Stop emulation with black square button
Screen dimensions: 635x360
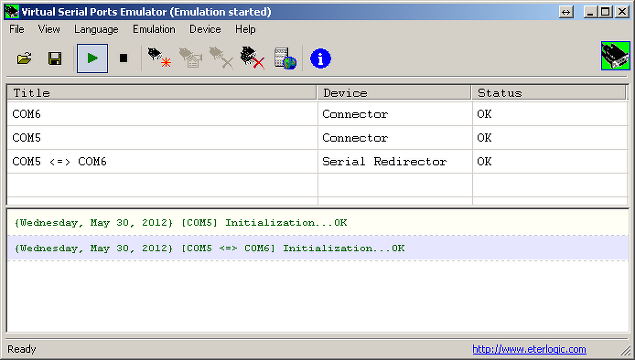[x=124, y=58]
